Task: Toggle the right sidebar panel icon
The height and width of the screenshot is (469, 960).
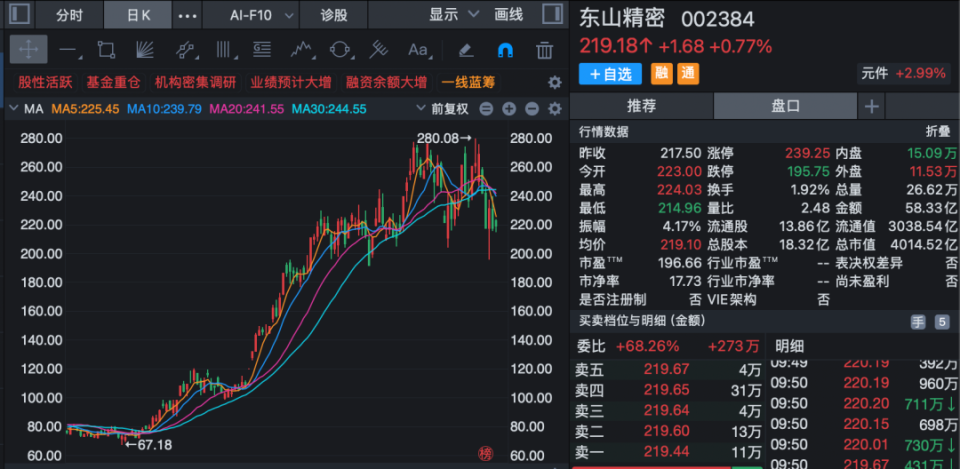Action: (x=552, y=15)
